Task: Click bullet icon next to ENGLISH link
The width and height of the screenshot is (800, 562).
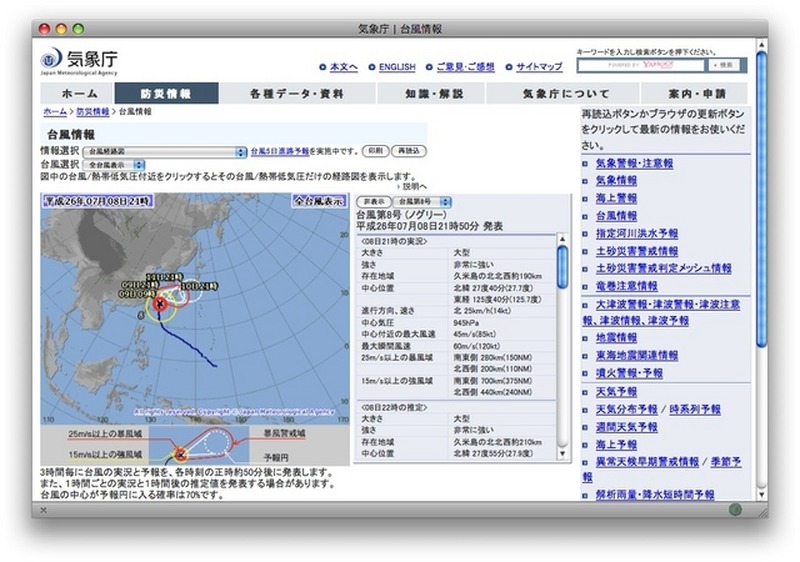Action: [x=372, y=67]
